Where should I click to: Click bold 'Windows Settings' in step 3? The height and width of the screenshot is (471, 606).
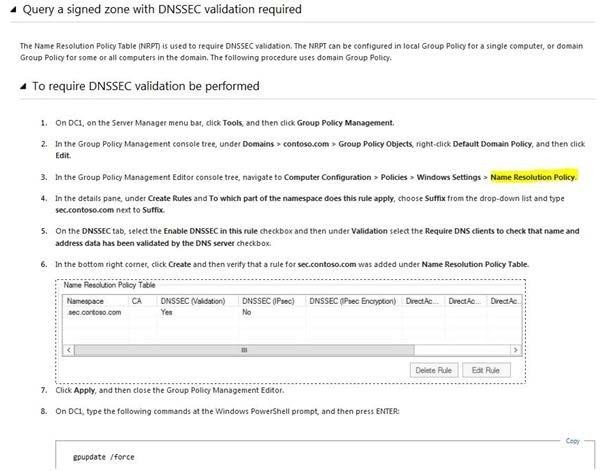point(449,177)
